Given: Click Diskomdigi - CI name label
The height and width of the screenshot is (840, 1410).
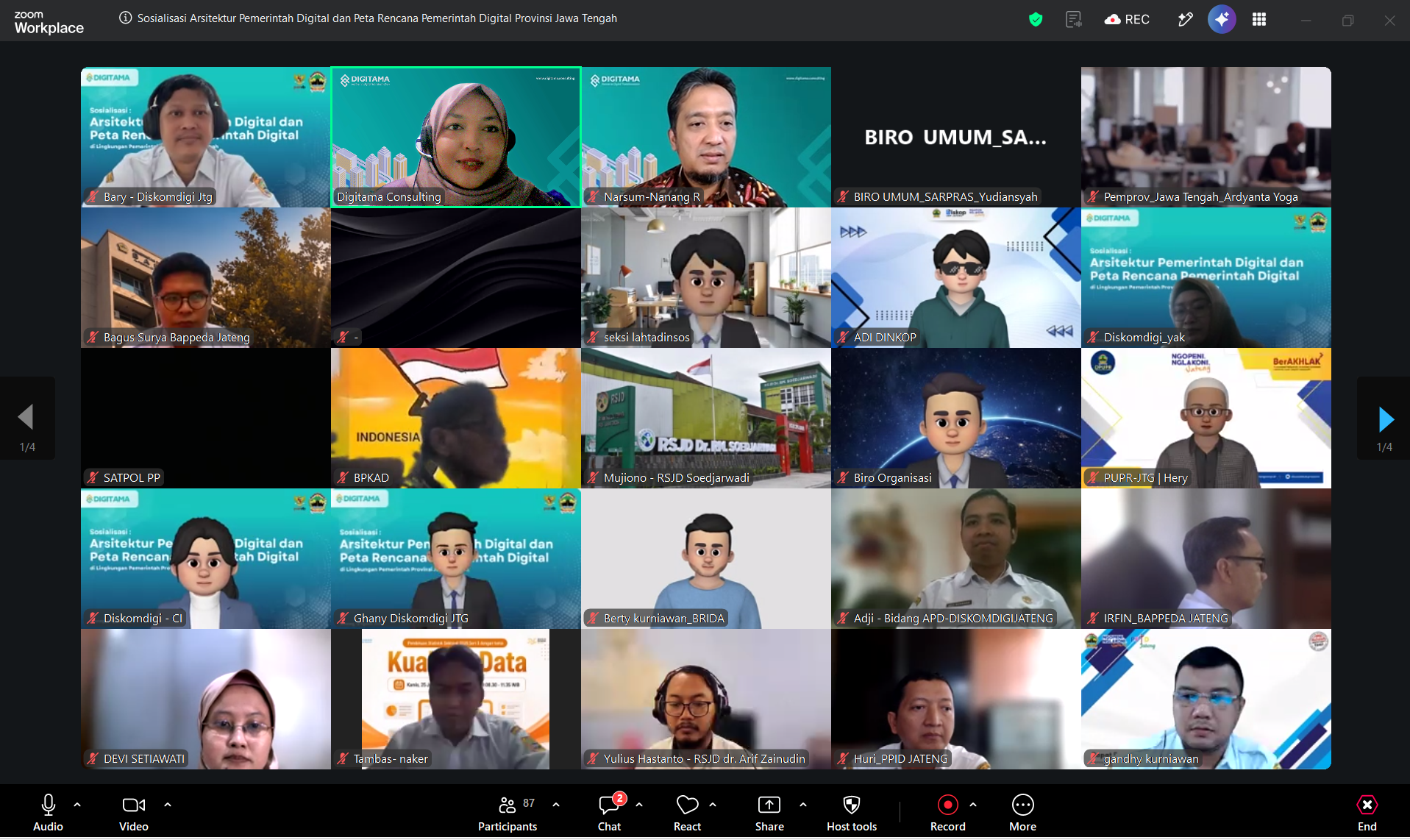Looking at the screenshot, I should (x=143, y=619).
